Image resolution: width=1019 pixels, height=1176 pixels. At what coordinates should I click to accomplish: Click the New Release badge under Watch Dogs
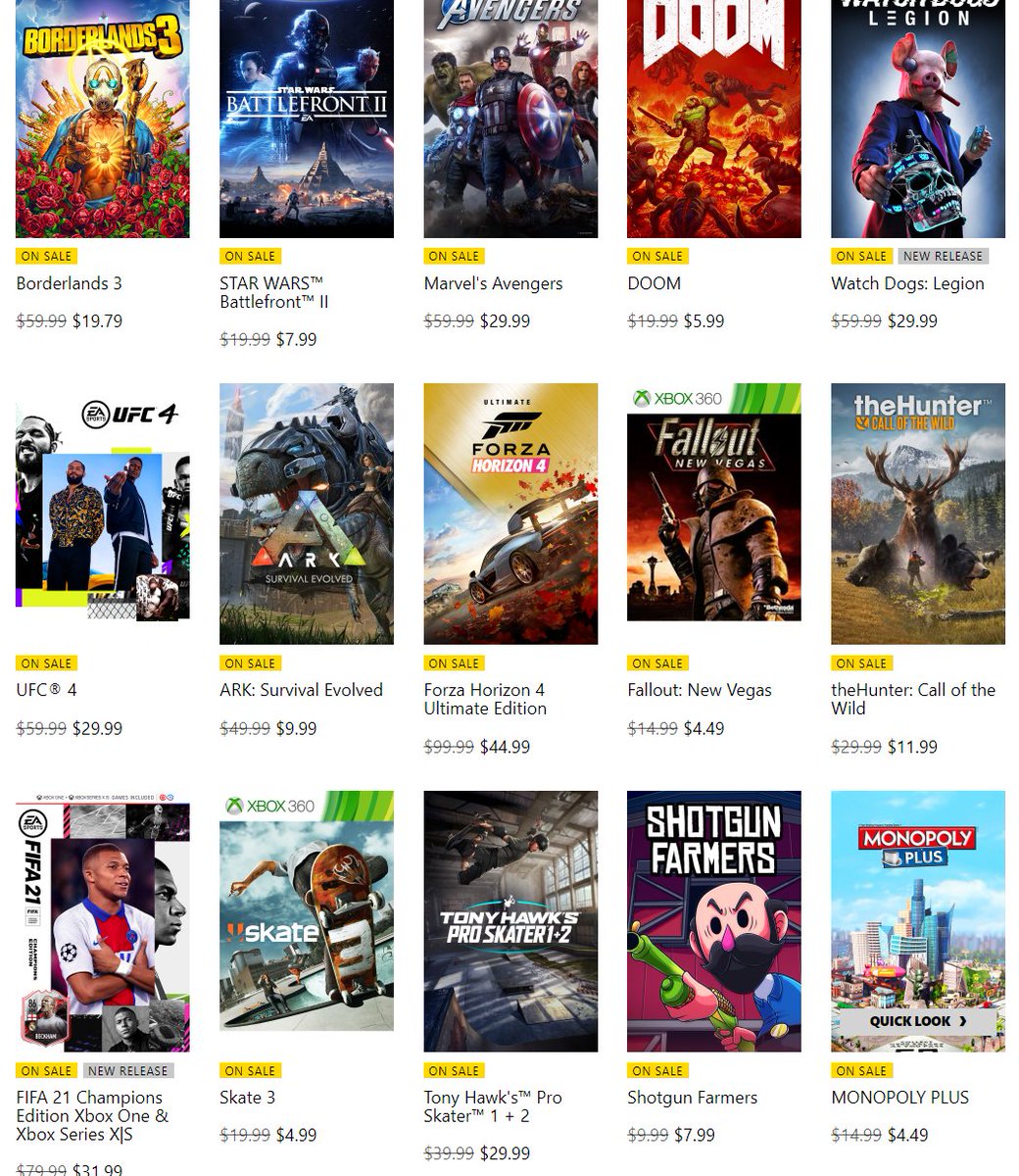pyautogui.click(x=943, y=256)
